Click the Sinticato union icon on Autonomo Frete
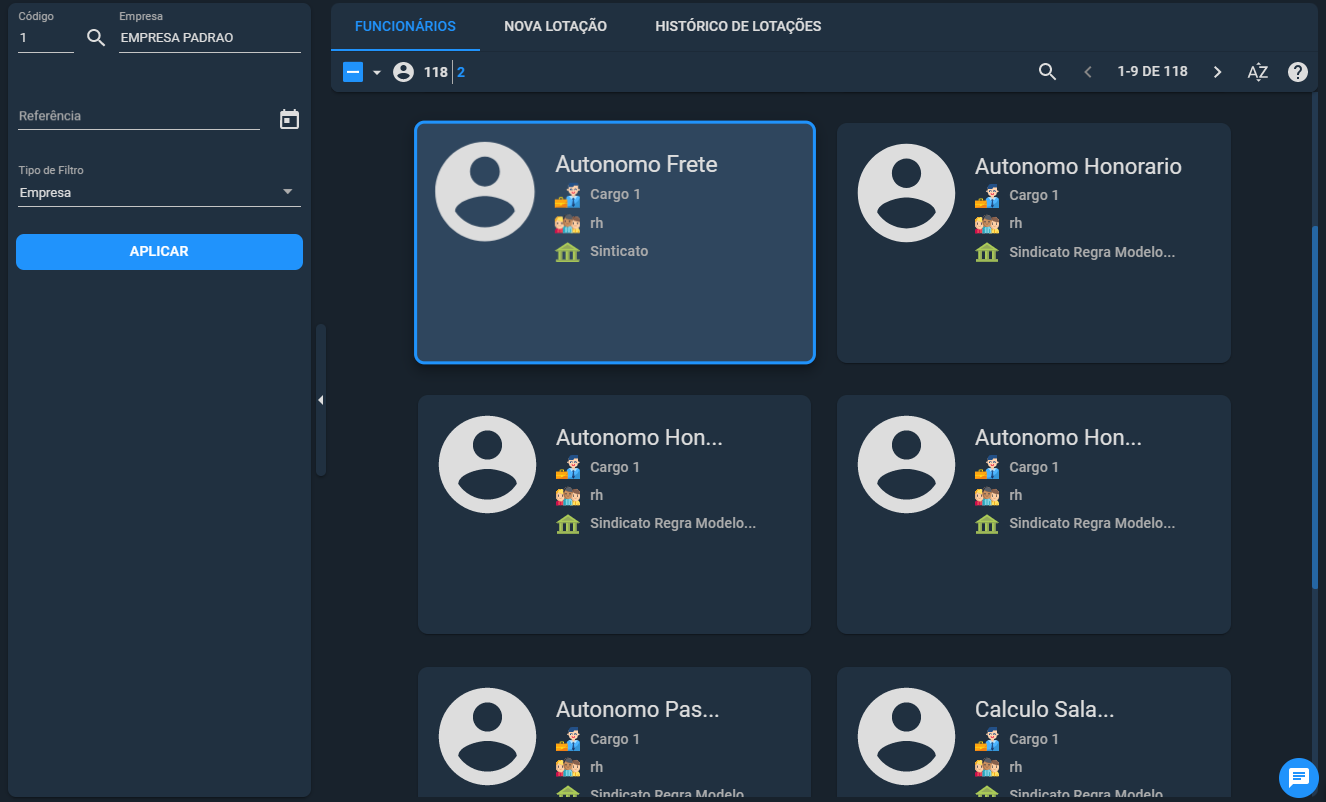1326x802 pixels. (567, 252)
